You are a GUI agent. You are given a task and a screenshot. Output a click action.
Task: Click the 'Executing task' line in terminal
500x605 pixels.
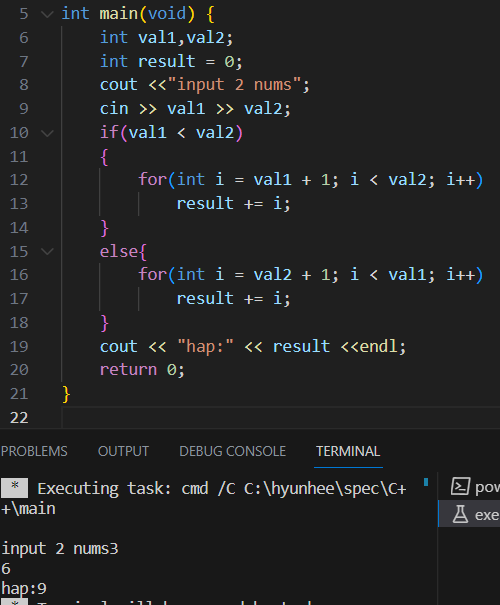[x=221, y=488]
